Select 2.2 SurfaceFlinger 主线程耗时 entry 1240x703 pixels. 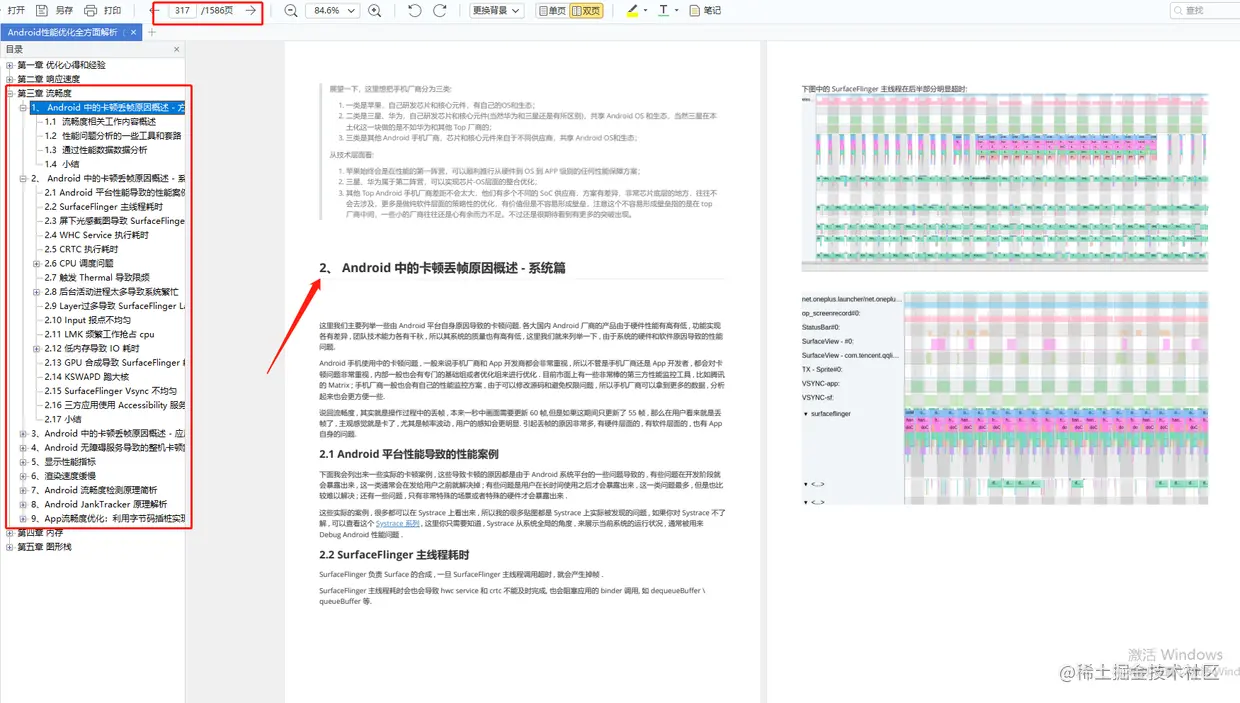coord(104,207)
